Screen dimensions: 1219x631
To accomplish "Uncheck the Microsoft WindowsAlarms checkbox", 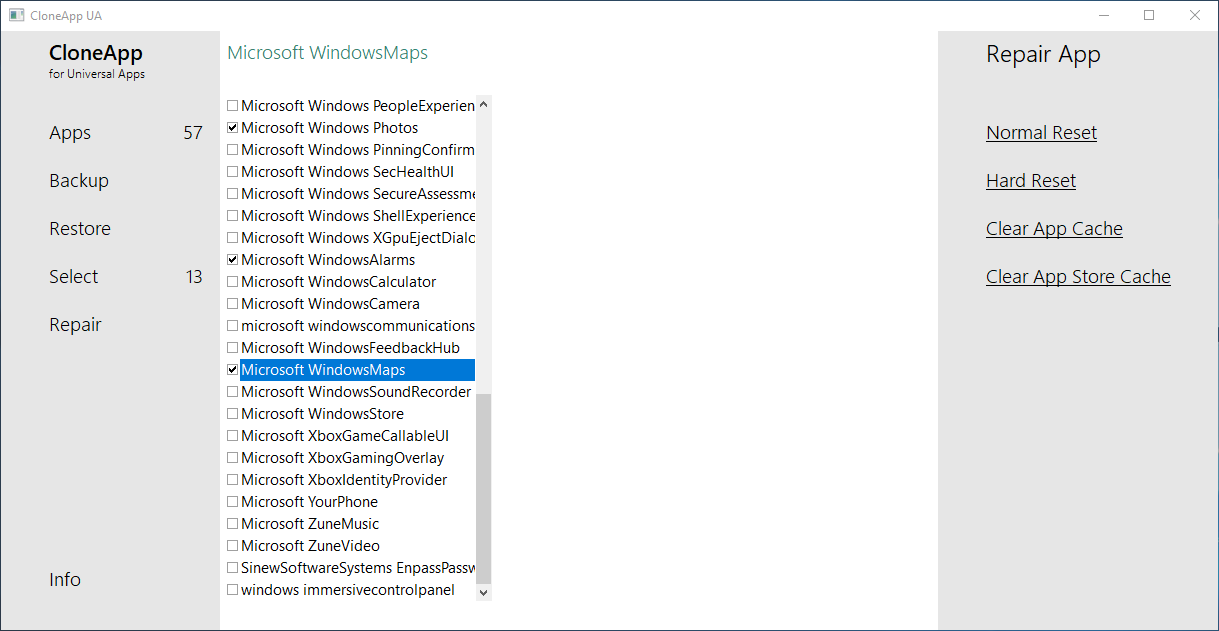I will tap(233, 260).
